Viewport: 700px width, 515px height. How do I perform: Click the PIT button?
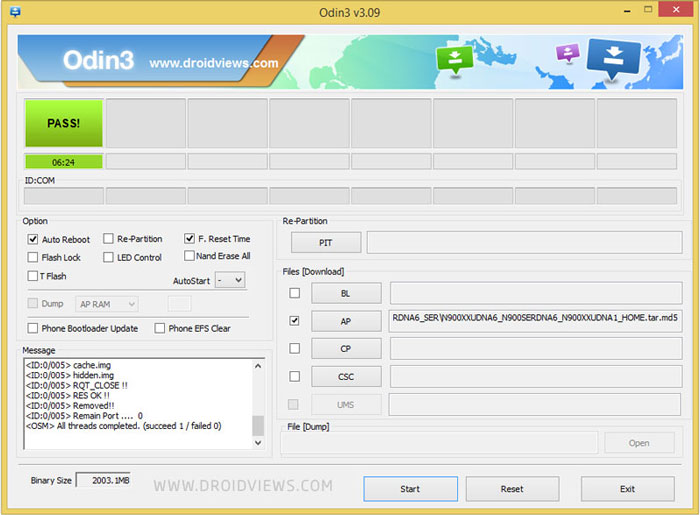pyautogui.click(x=326, y=243)
